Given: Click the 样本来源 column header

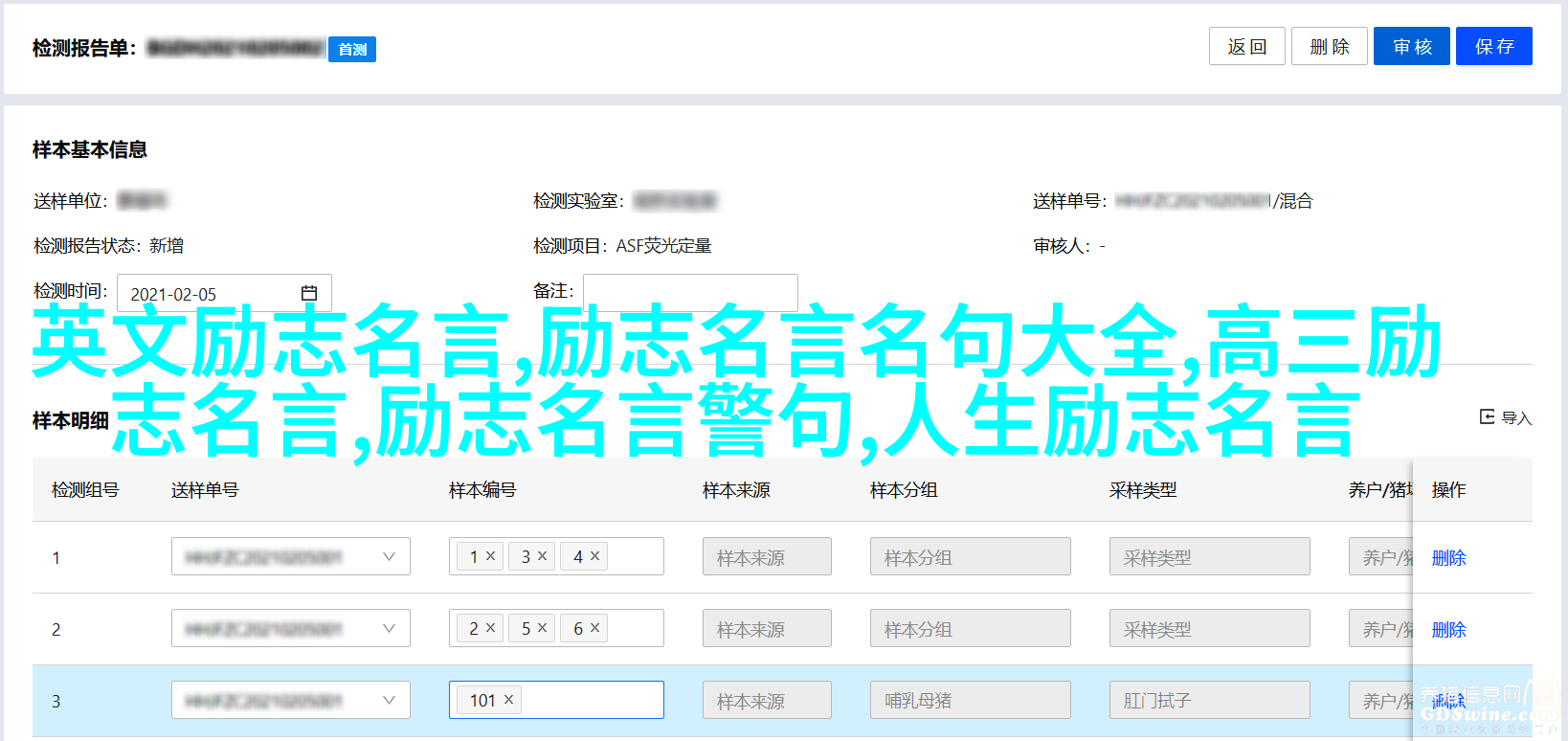Looking at the screenshot, I should [736, 489].
